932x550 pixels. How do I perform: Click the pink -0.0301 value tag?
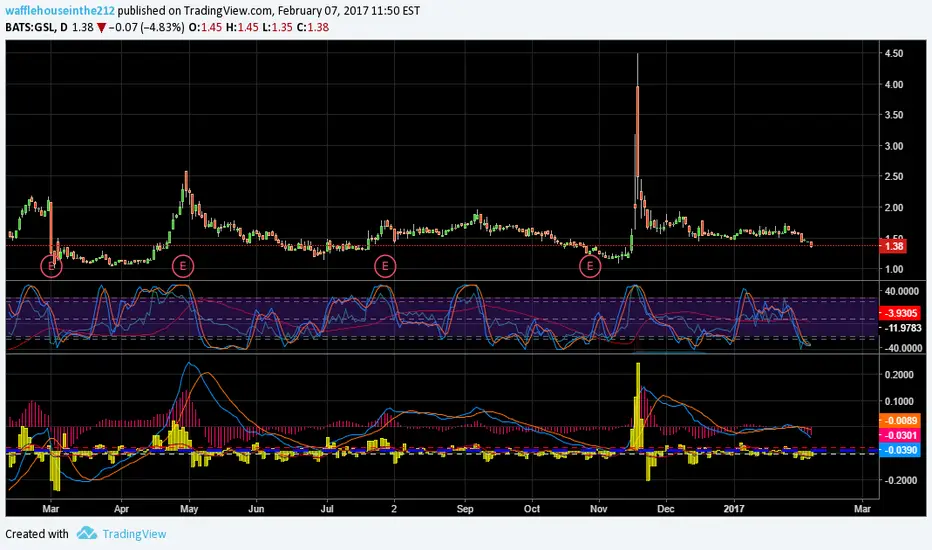coord(900,436)
